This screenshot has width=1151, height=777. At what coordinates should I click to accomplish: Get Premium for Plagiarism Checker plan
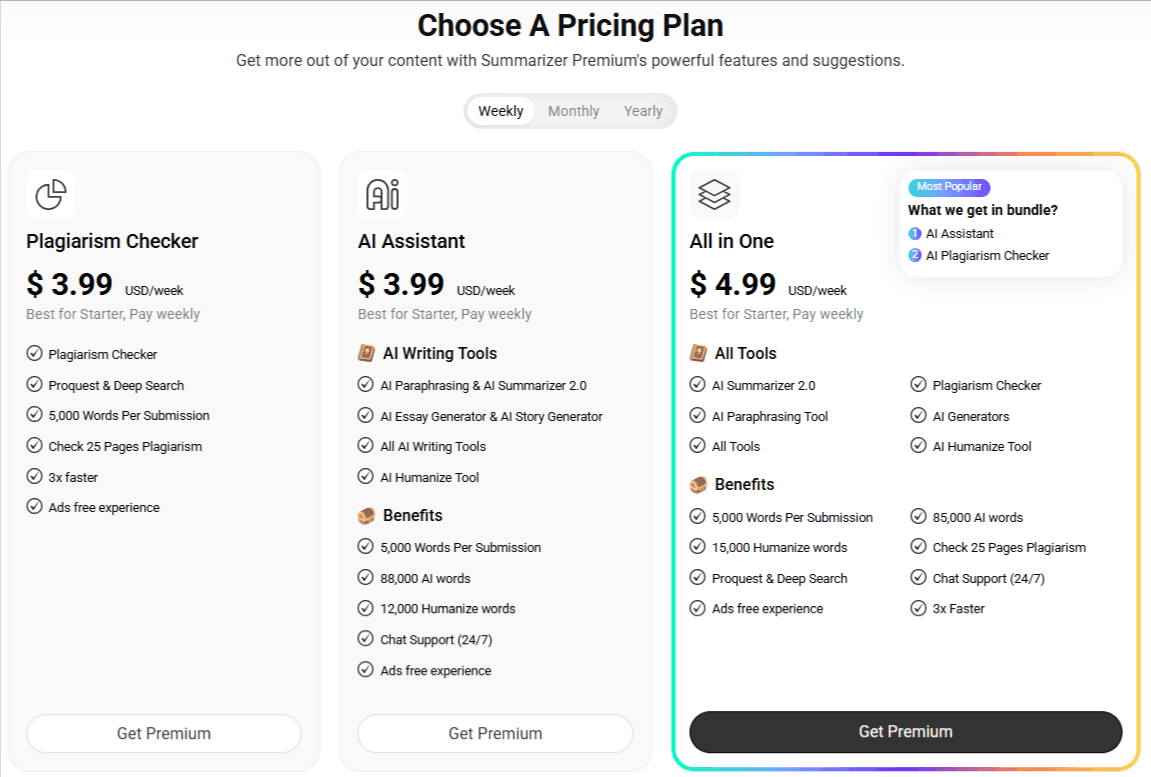click(164, 734)
